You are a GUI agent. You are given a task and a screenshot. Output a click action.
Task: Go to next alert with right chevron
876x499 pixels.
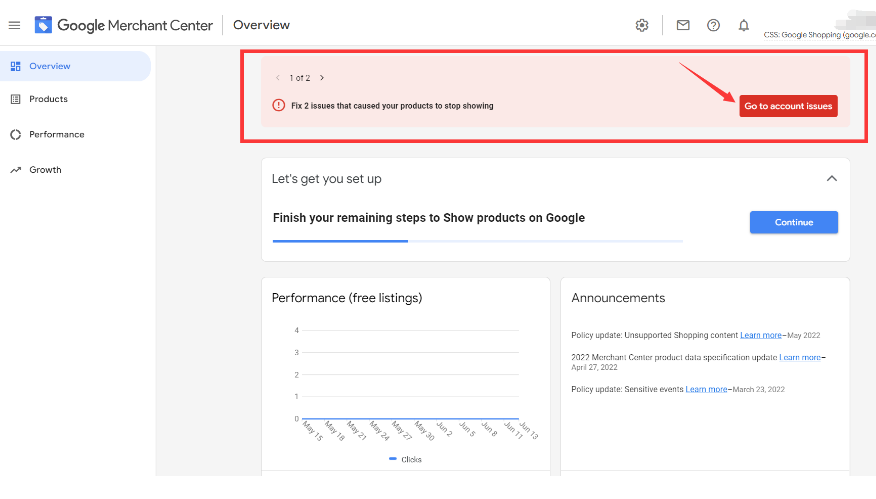click(322, 77)
